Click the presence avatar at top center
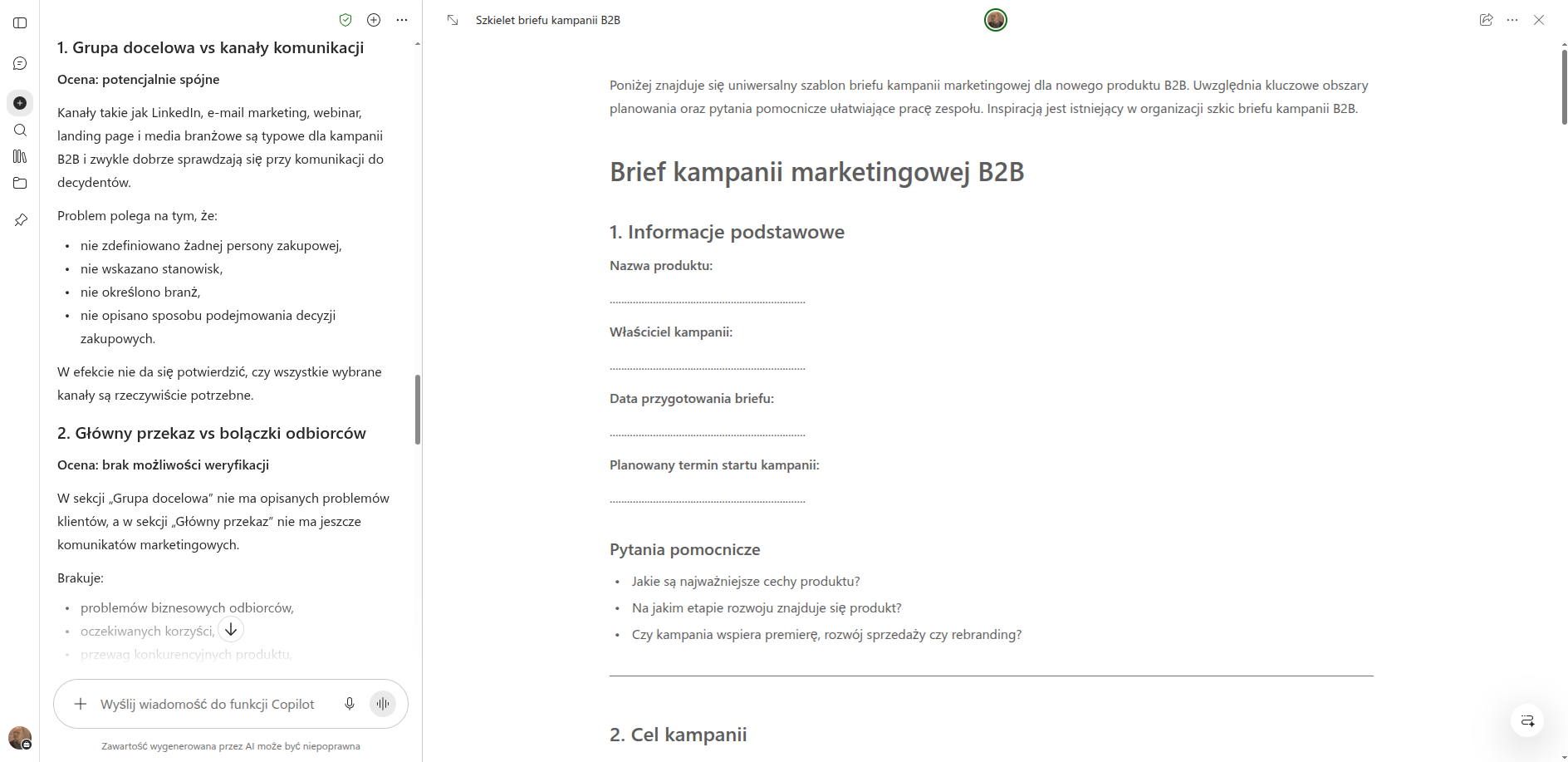The width and height of the screenshot is (1568, 762). [996, 20]
